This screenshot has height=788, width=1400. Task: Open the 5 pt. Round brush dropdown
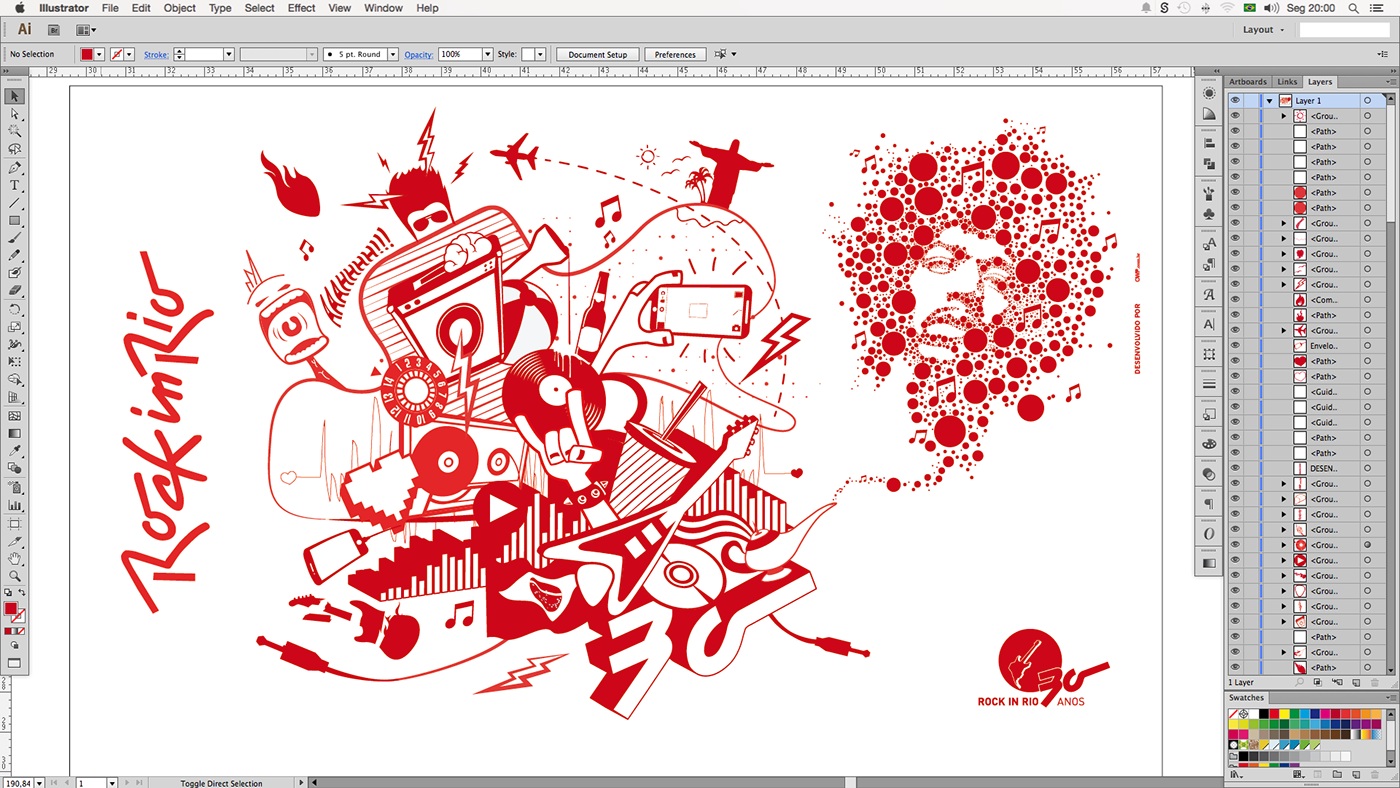coord(392,54)
